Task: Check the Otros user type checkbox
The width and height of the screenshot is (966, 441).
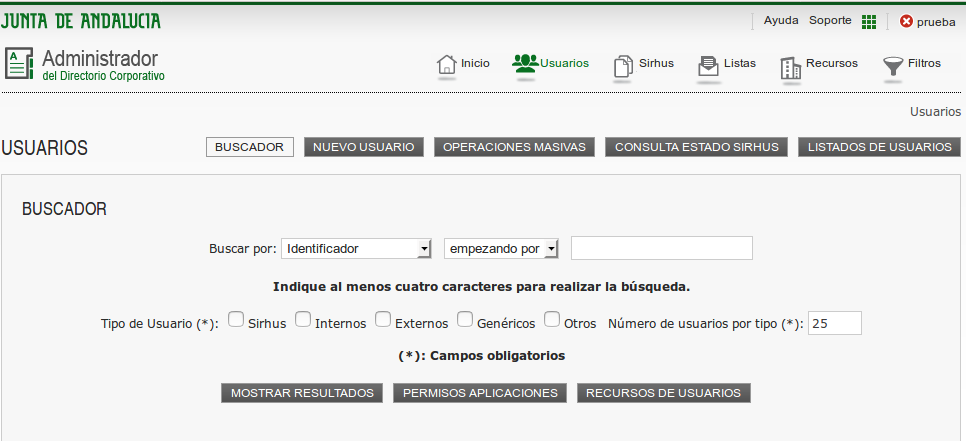Action: [552, 319]
